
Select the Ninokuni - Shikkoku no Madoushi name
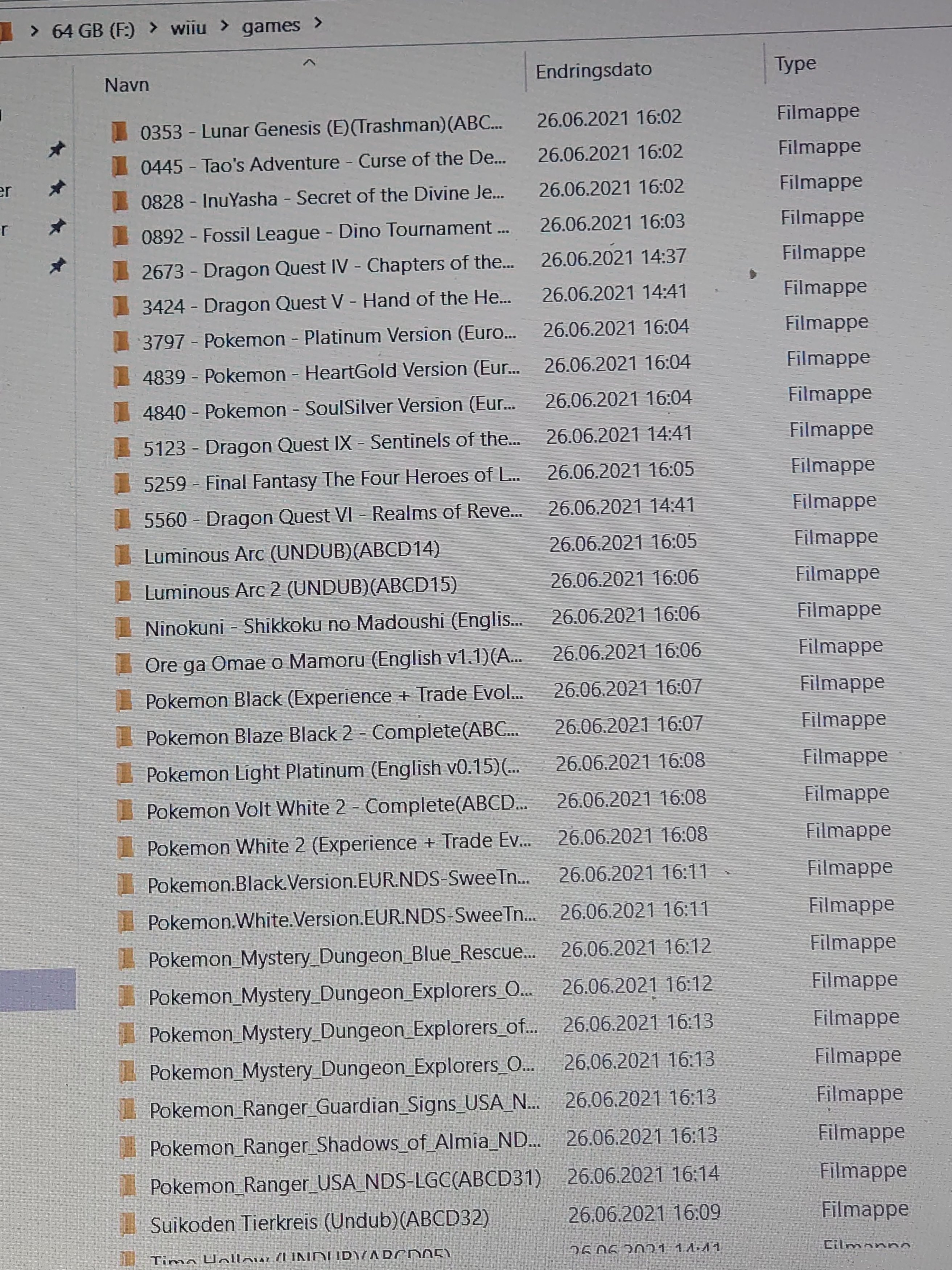(x=334, y=624)
